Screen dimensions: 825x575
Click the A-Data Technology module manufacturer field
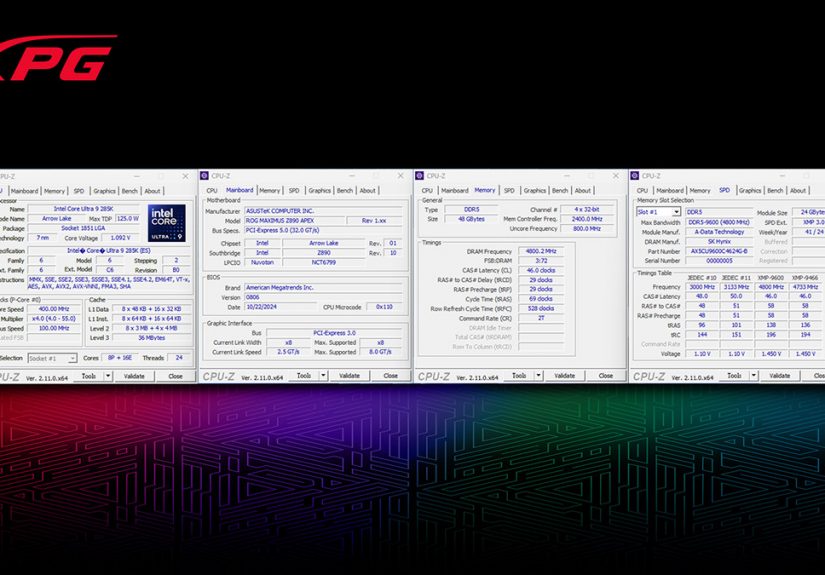(x=718, y=232)
